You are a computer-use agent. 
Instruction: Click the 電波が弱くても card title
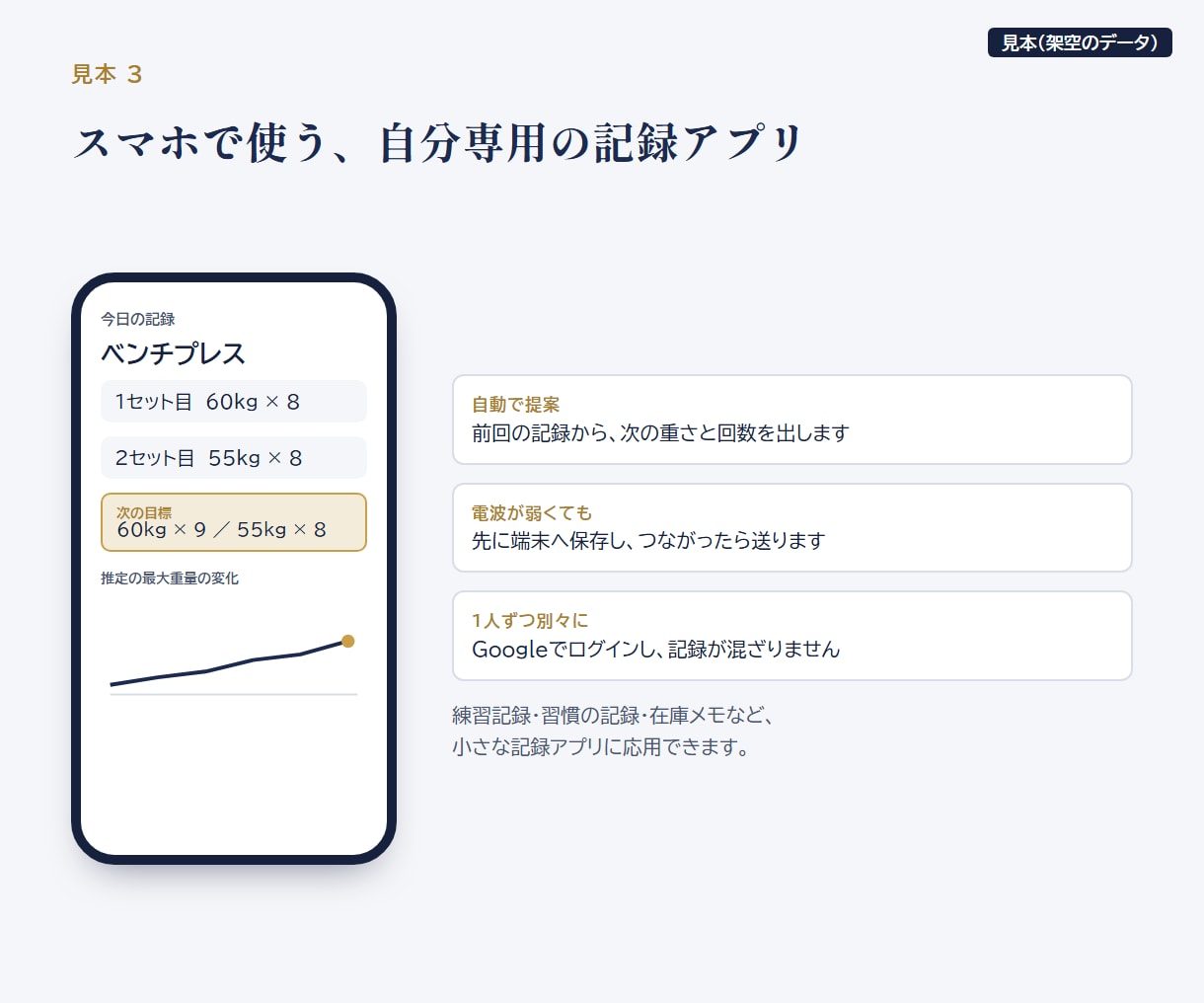click(532, 513)
